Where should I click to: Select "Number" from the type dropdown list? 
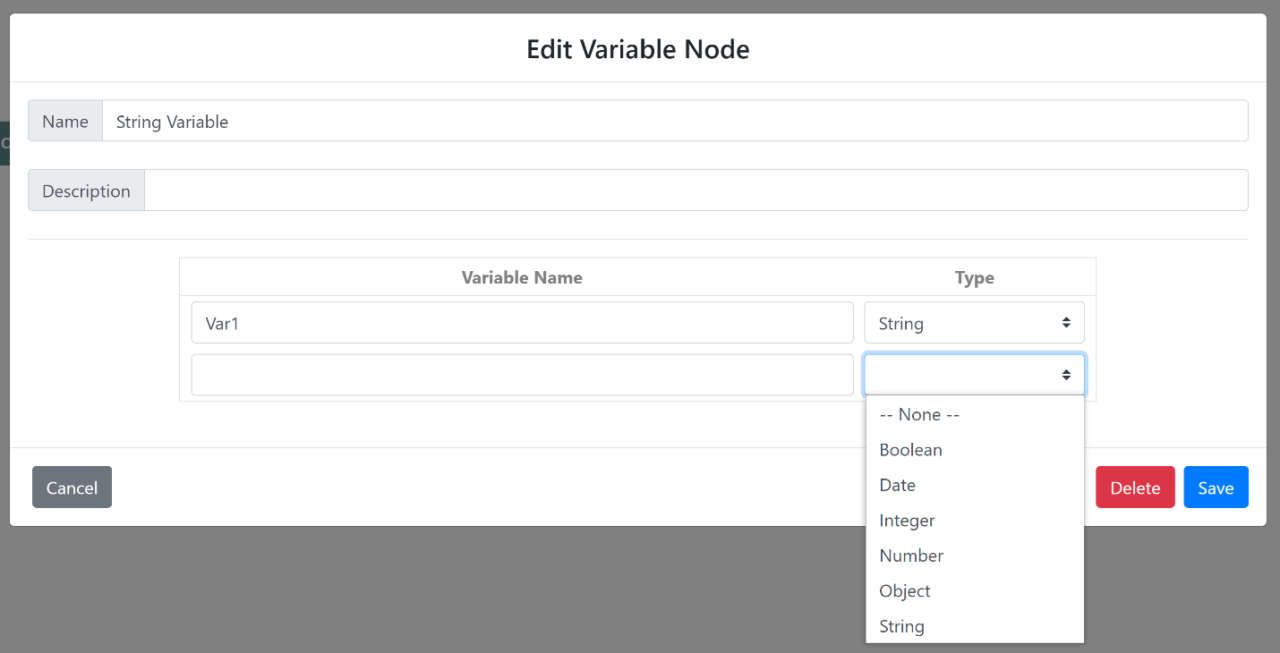(911, 555)
